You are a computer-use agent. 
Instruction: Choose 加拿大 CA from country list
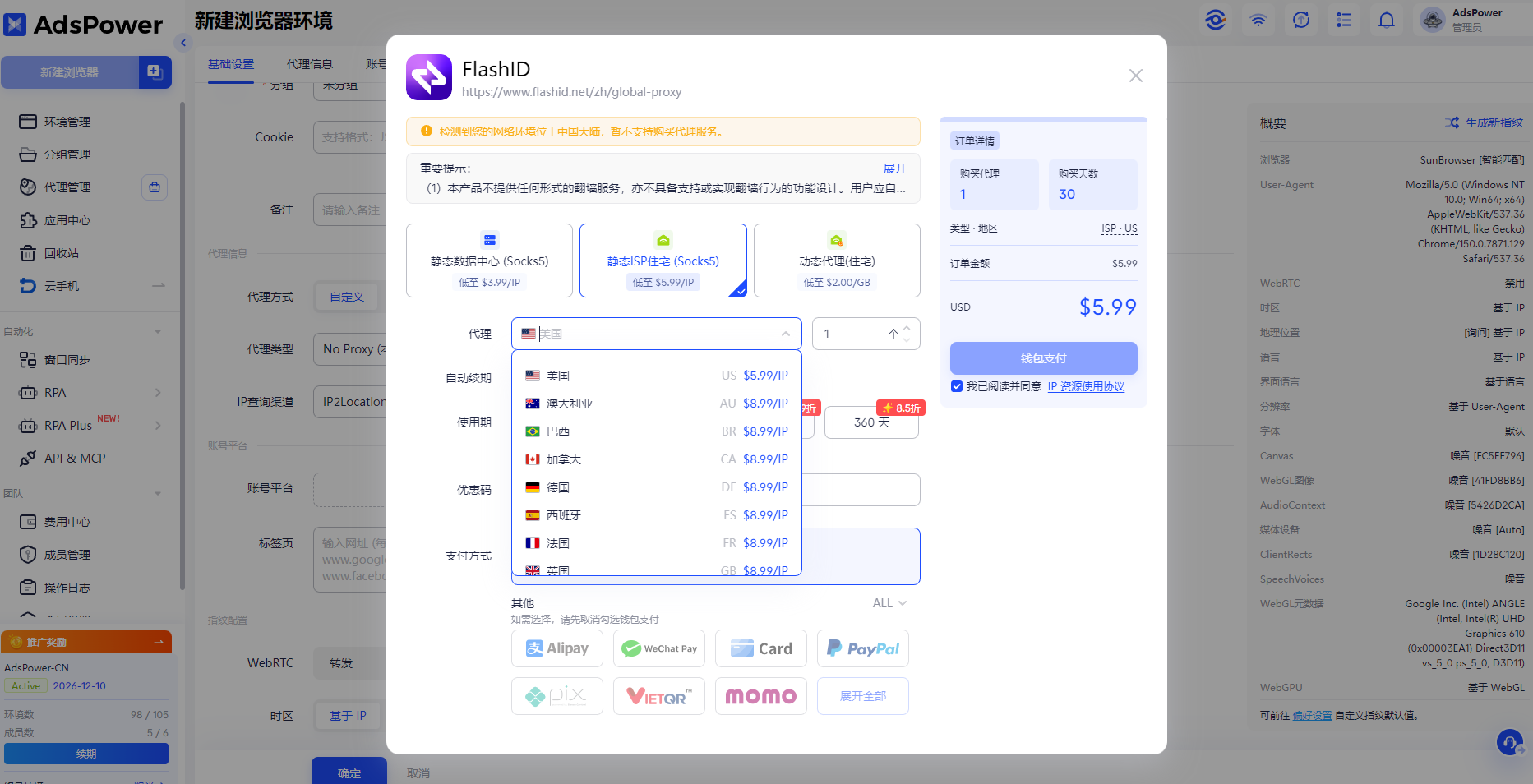pos(656,459)
